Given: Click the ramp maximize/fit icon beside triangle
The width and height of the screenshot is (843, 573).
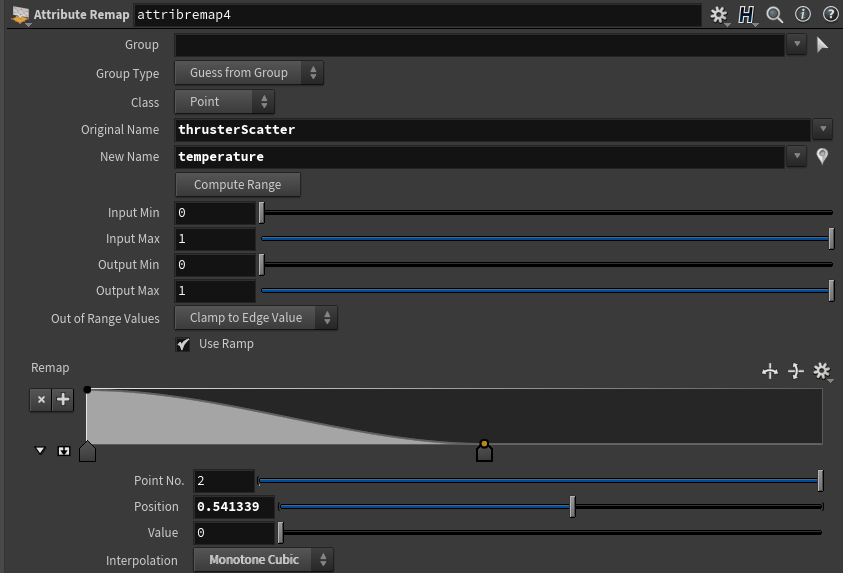Looking at the screenshot, I should pyautogui.click(x=64, y=451).
